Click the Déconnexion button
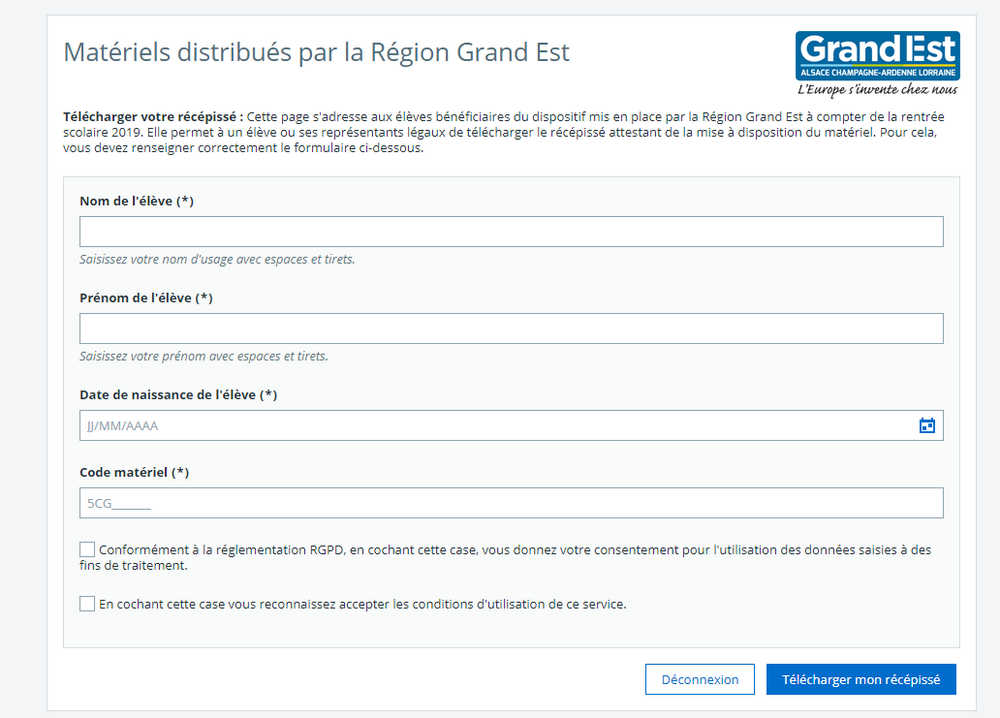 coord(699,679)
